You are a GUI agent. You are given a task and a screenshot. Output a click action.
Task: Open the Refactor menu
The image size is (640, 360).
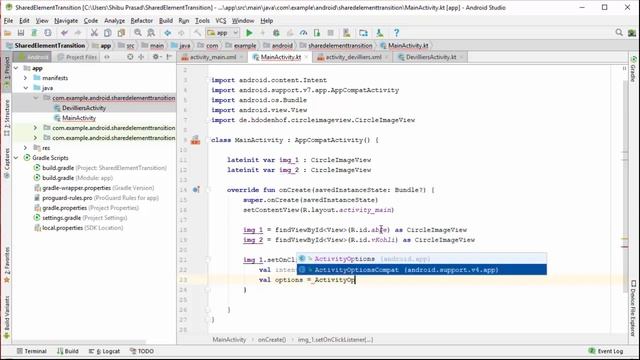(142, 20)
